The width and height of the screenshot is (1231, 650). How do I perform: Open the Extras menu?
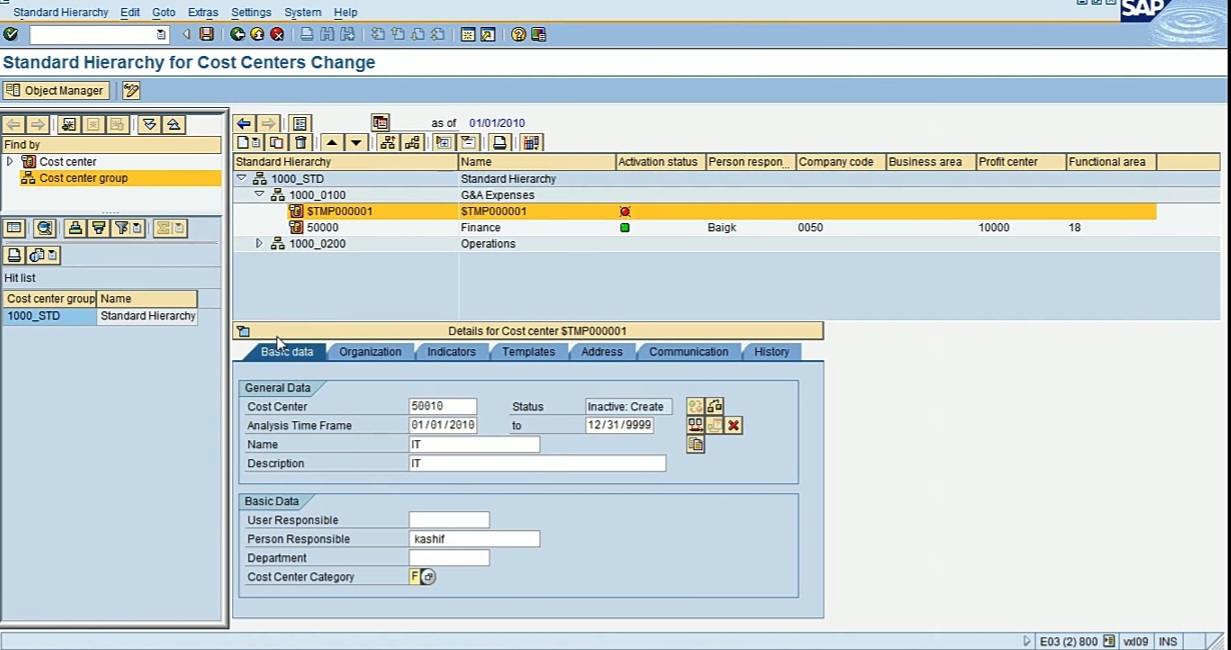coord(203,12)
